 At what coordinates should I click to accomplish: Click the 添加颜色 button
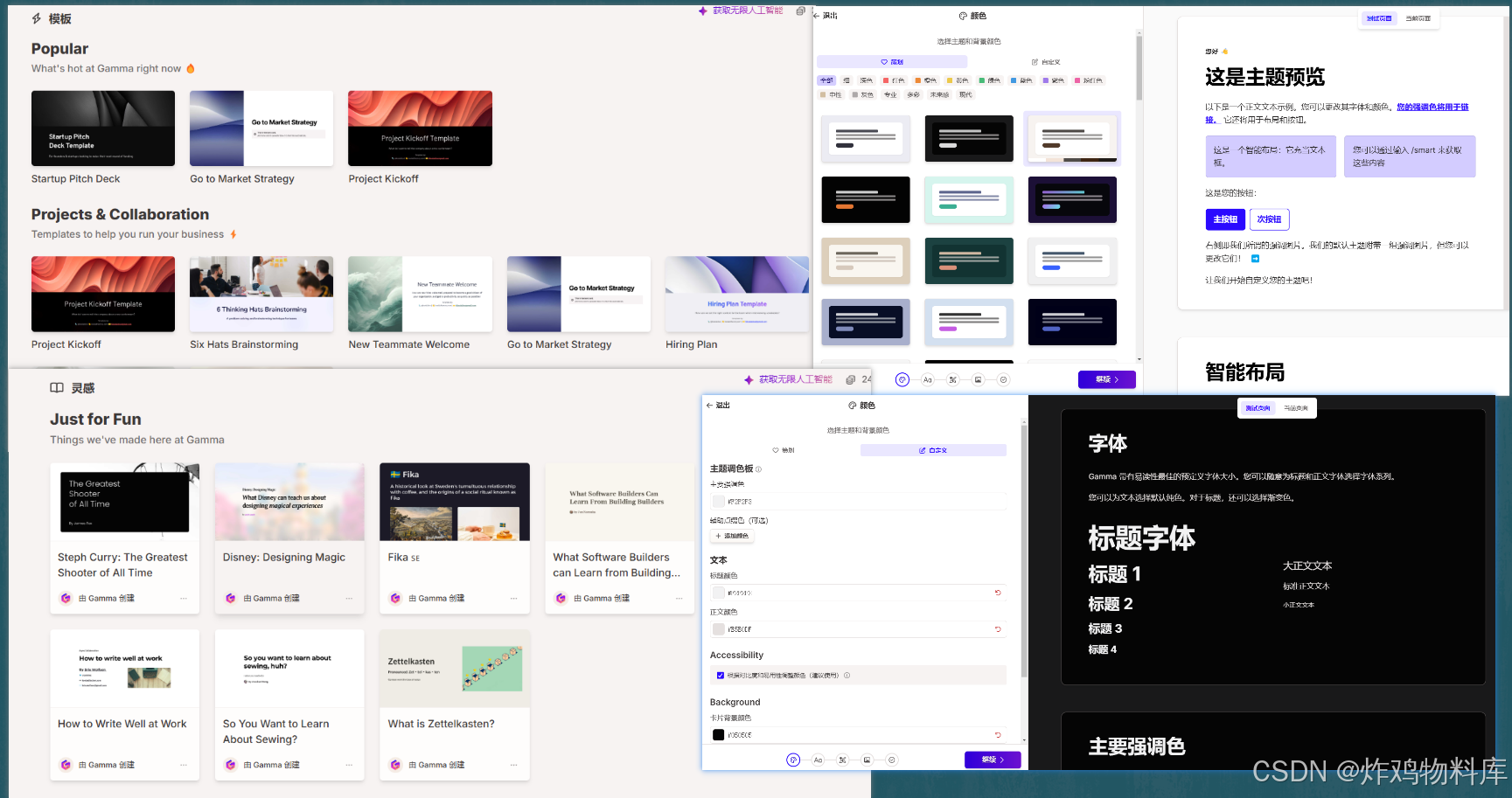732,536
